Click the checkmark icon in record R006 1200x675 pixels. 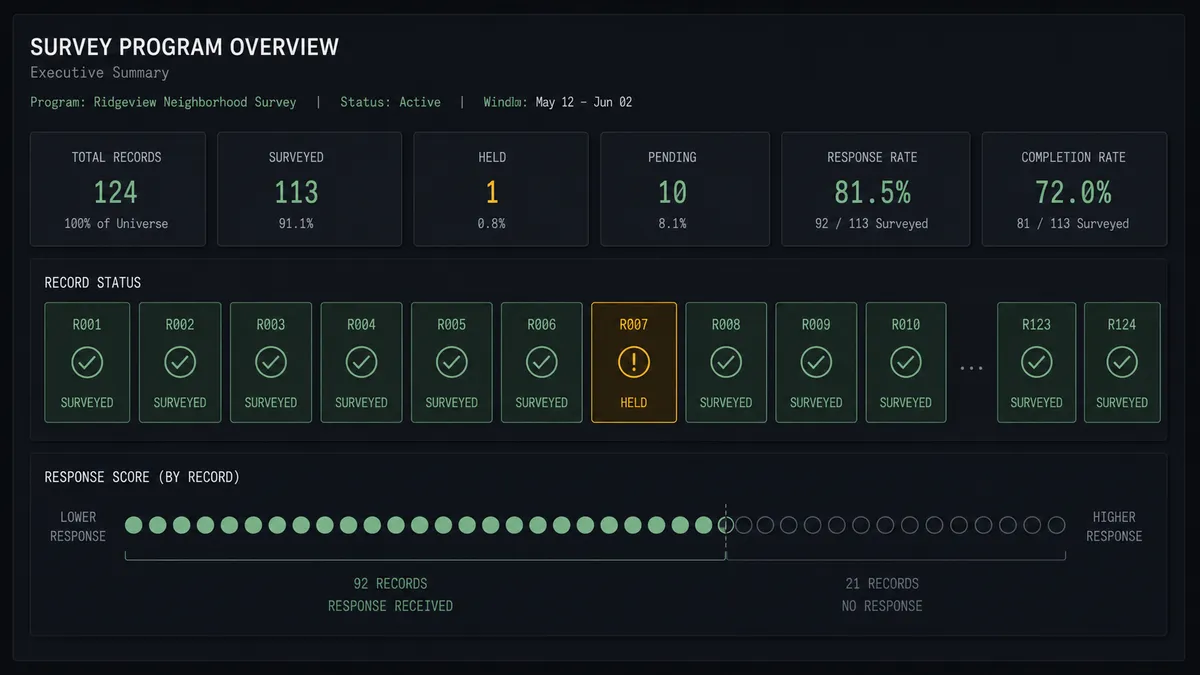click(542, 363)
